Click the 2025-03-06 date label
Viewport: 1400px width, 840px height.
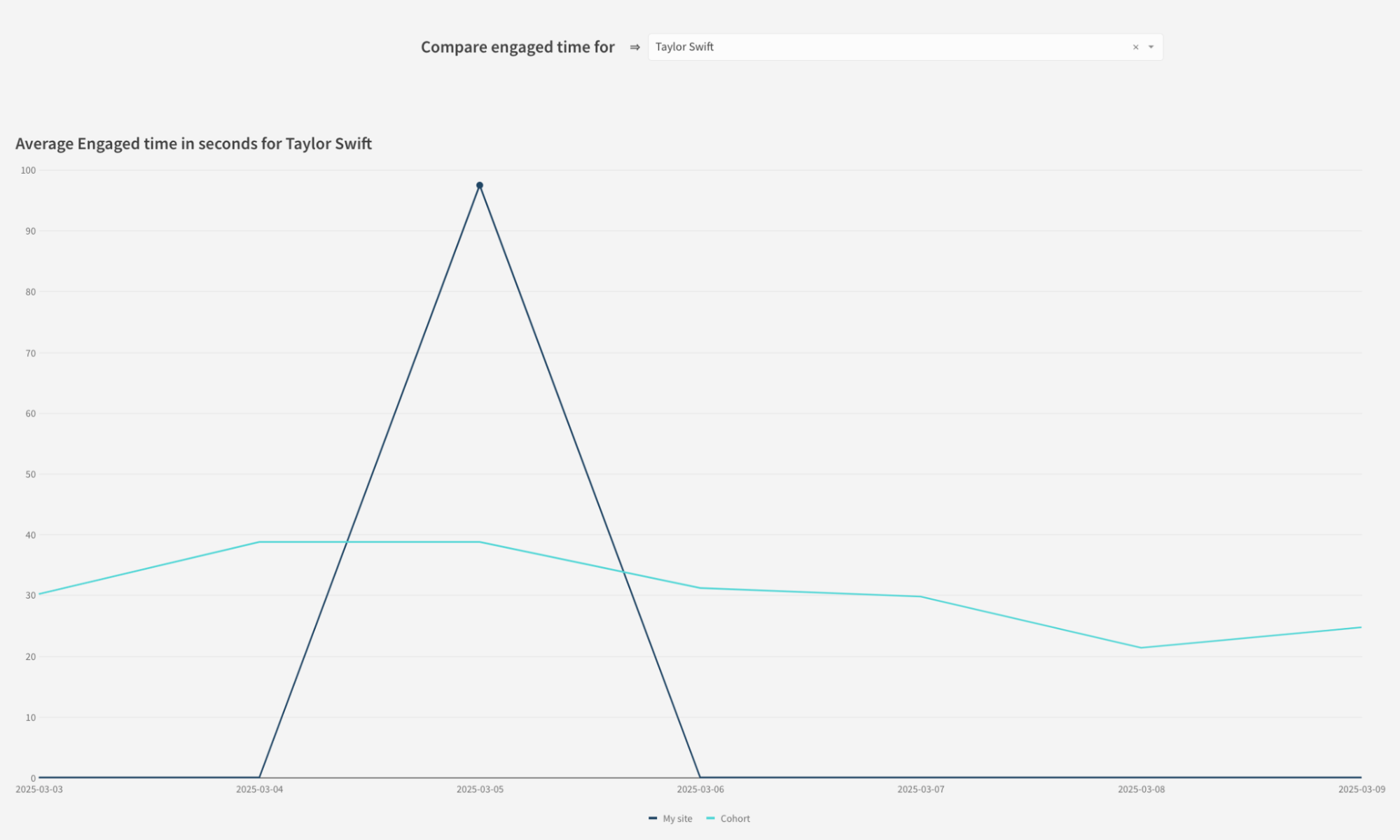pos(700,789)
